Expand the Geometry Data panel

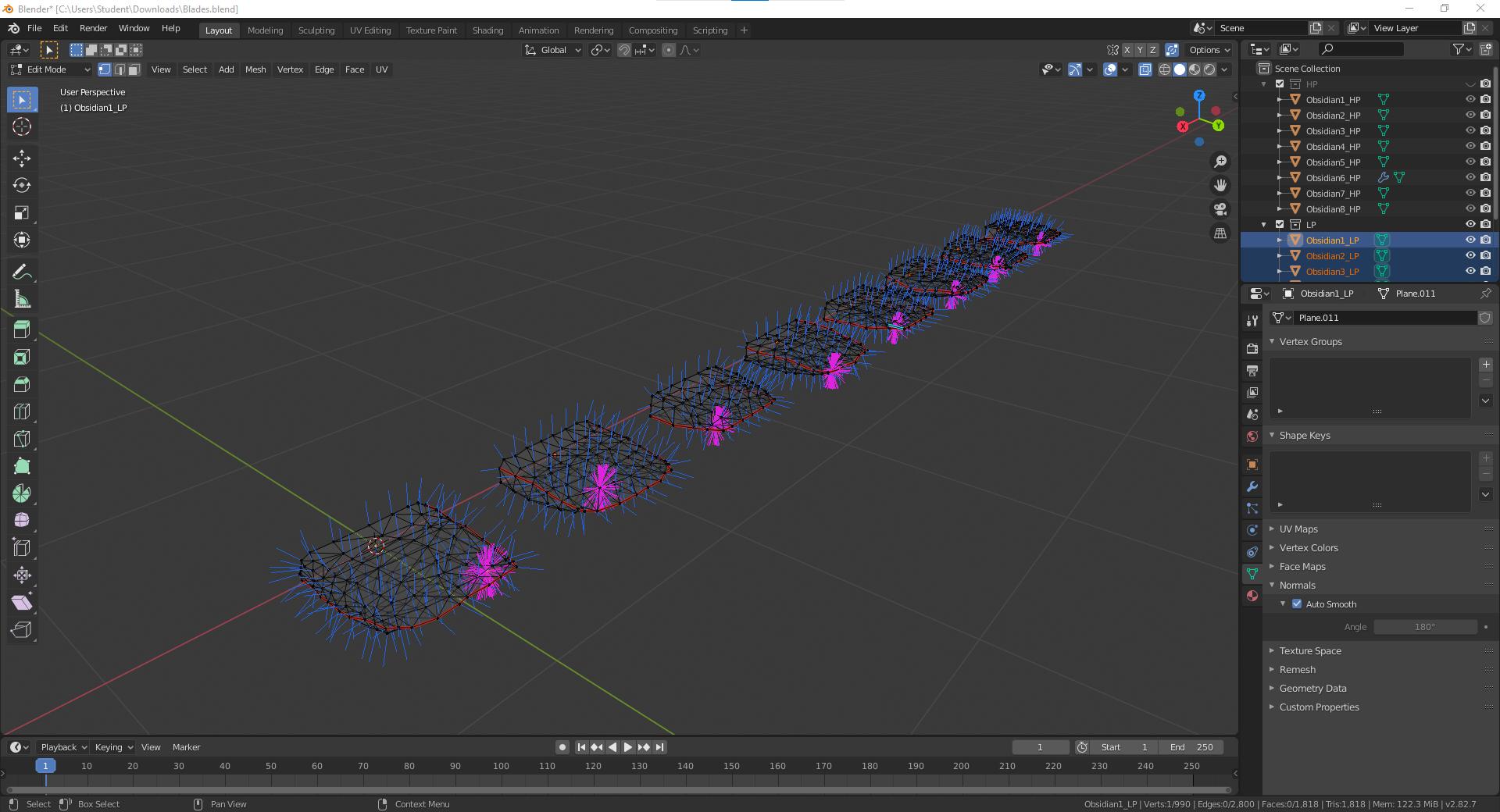1312,688
